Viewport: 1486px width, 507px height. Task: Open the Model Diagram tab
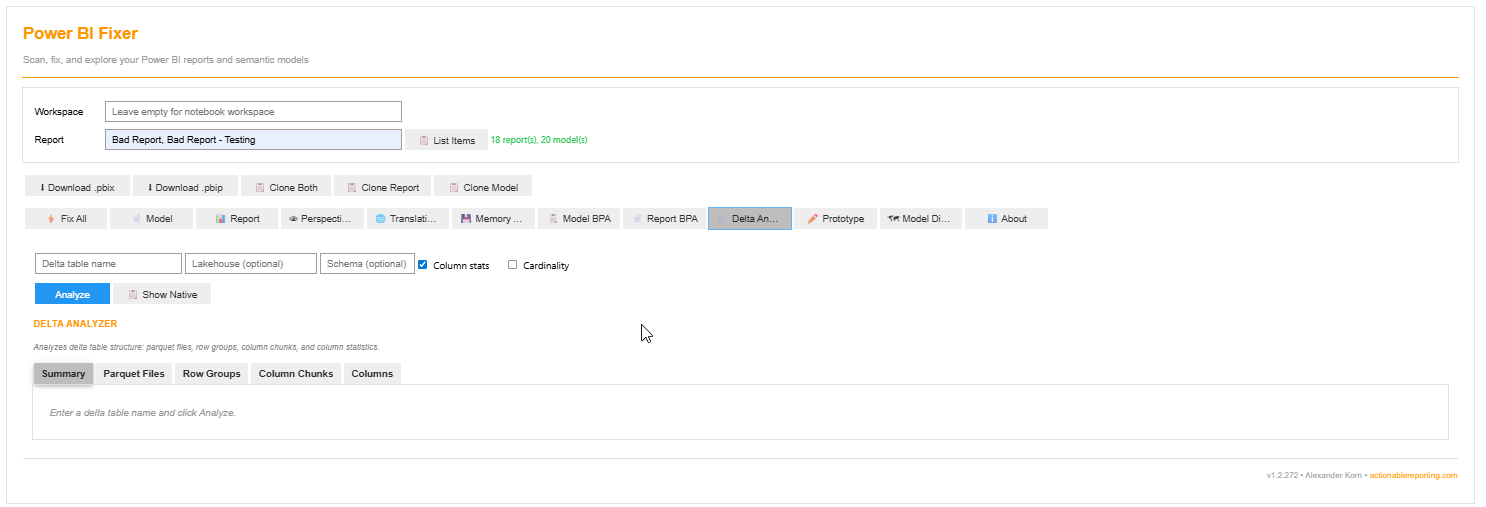(x=921, y=219)
